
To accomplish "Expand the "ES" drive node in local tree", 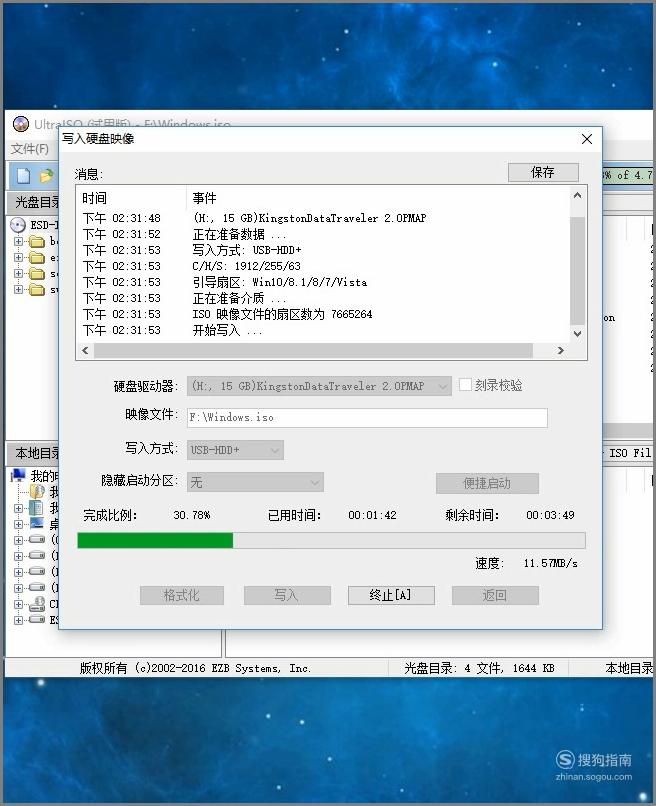I will [19, 620].
